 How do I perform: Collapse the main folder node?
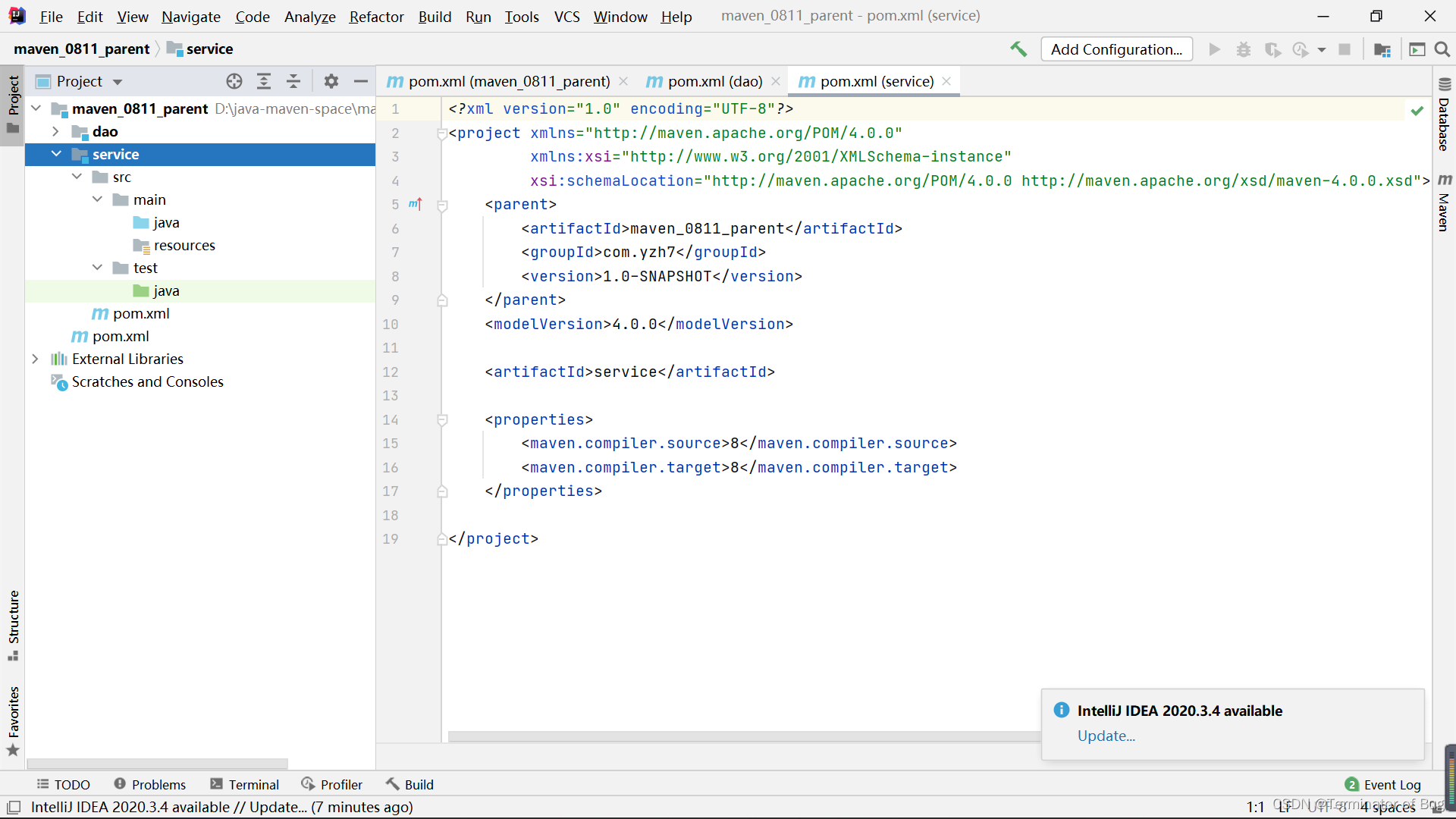[x=97, y=199]
